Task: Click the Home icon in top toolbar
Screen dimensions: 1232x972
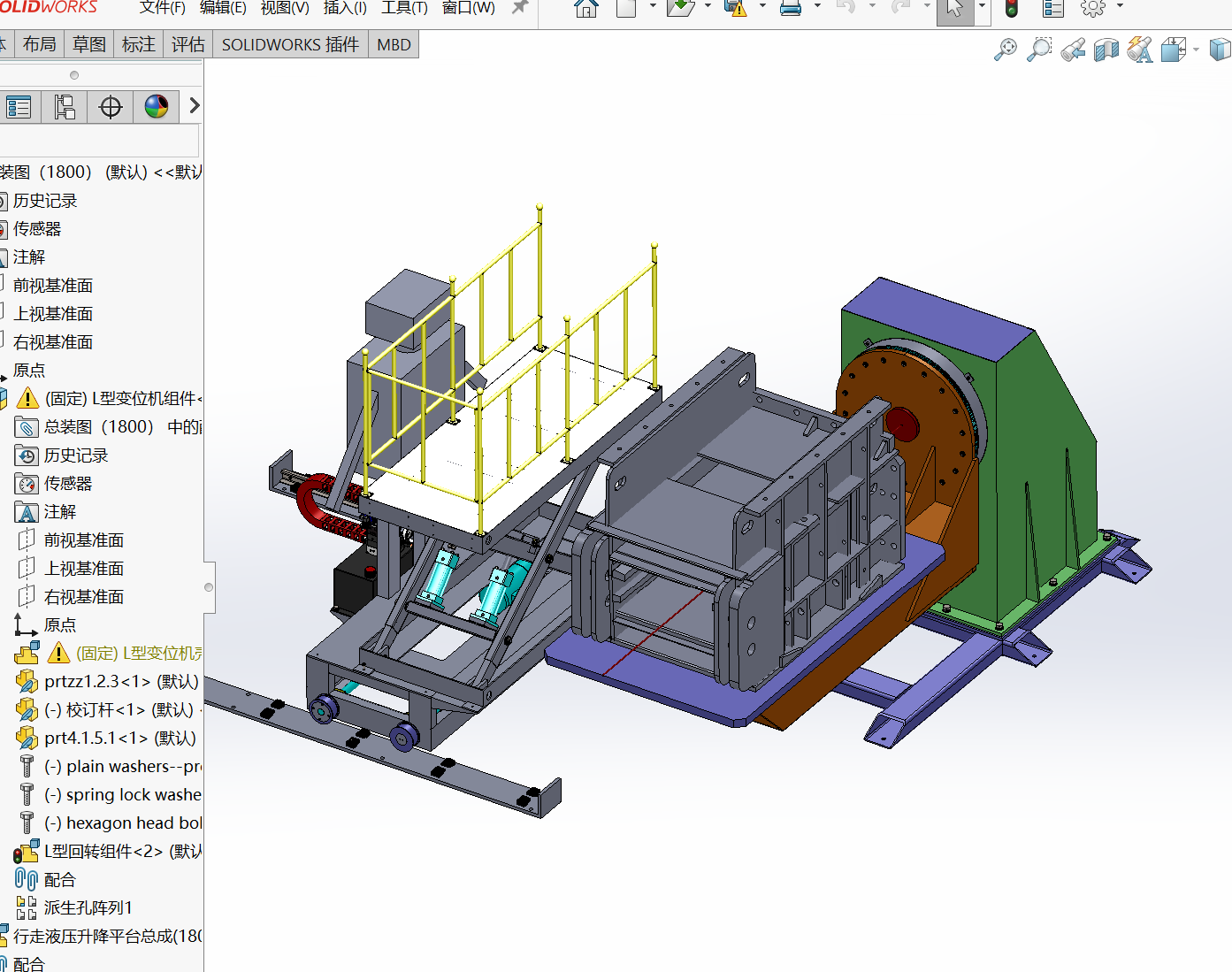Action: (585, 9)
